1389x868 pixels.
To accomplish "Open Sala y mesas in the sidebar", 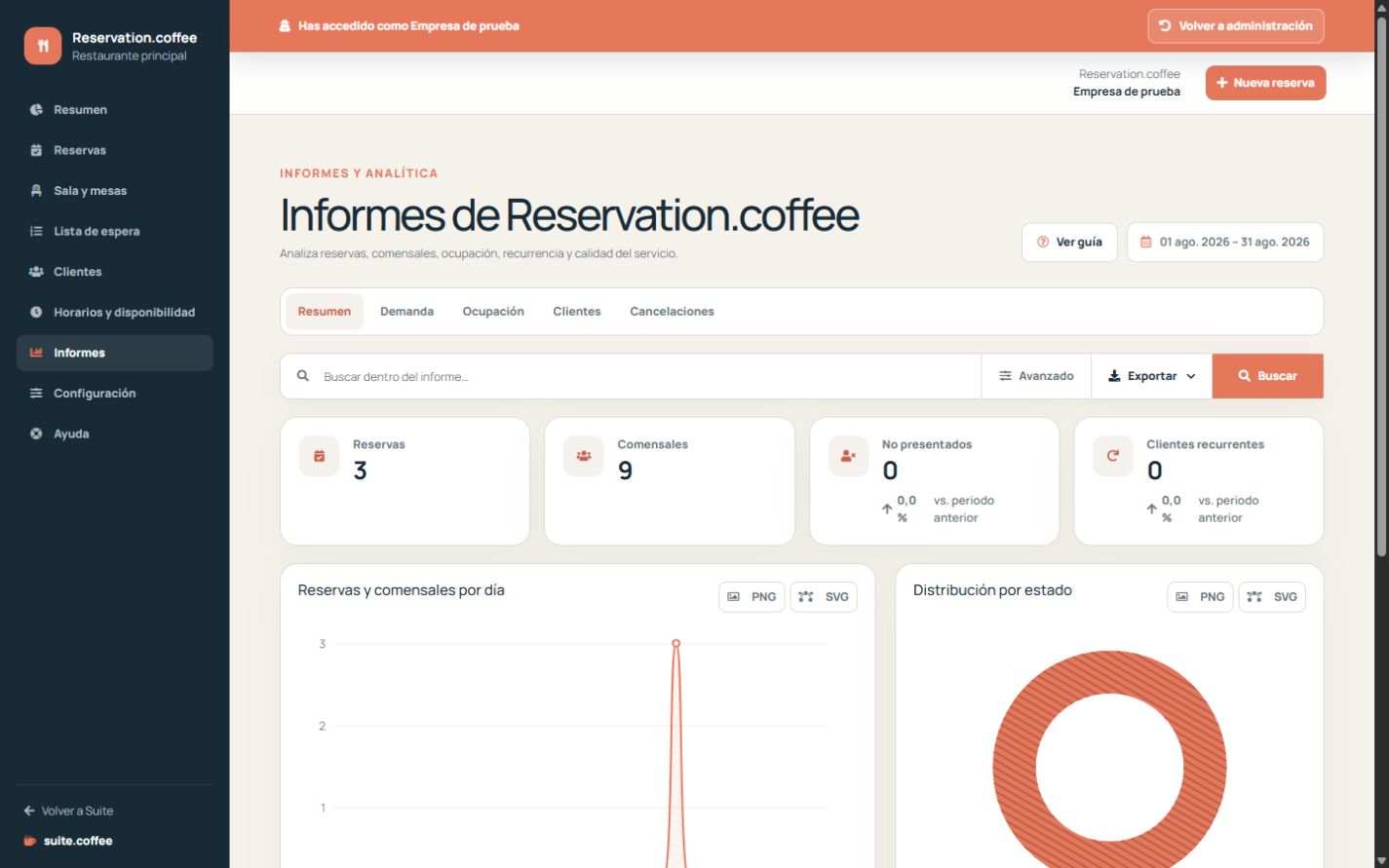I will click(x=115, y=191).
